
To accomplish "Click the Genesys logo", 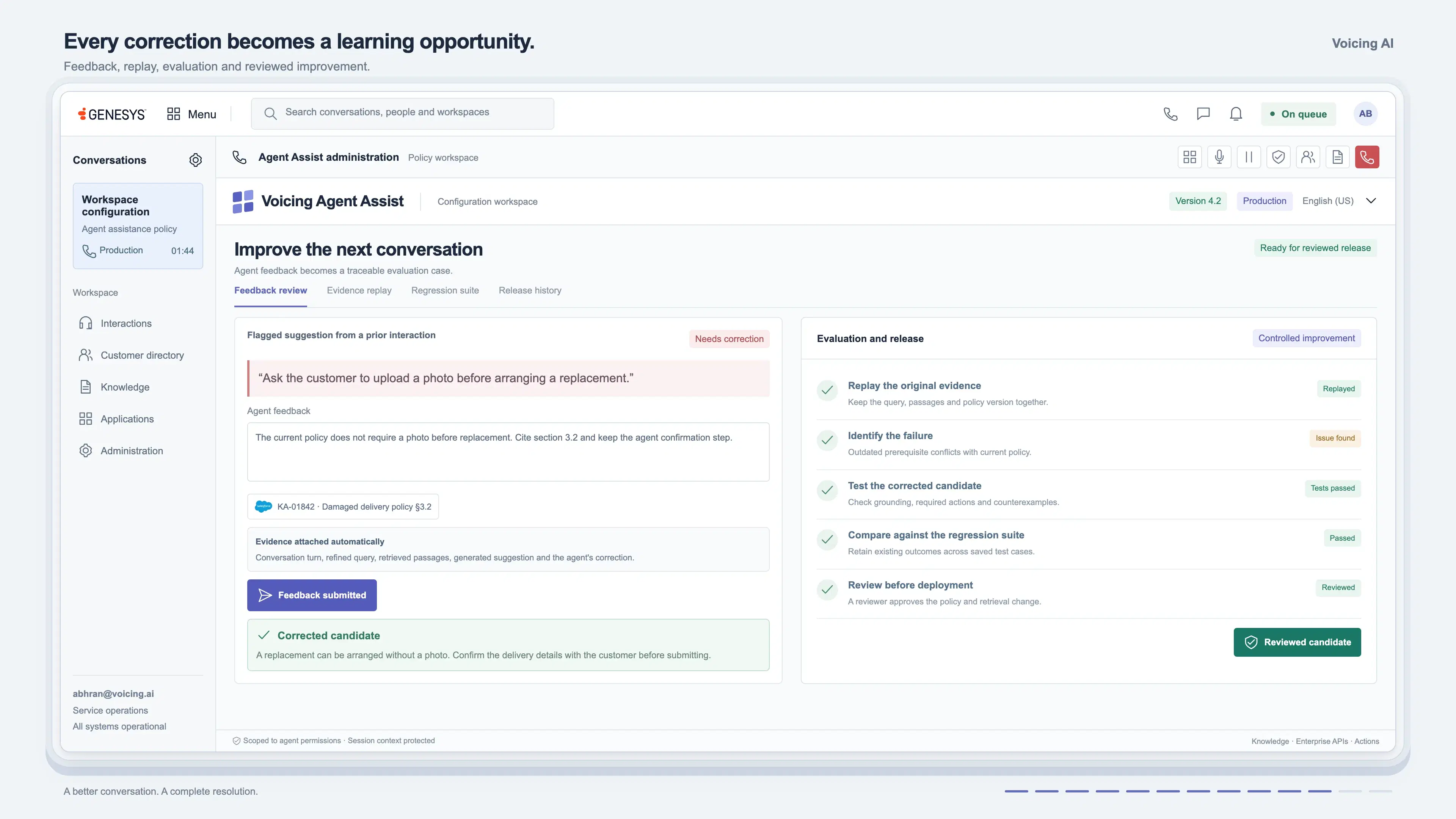I will [112, 114].
